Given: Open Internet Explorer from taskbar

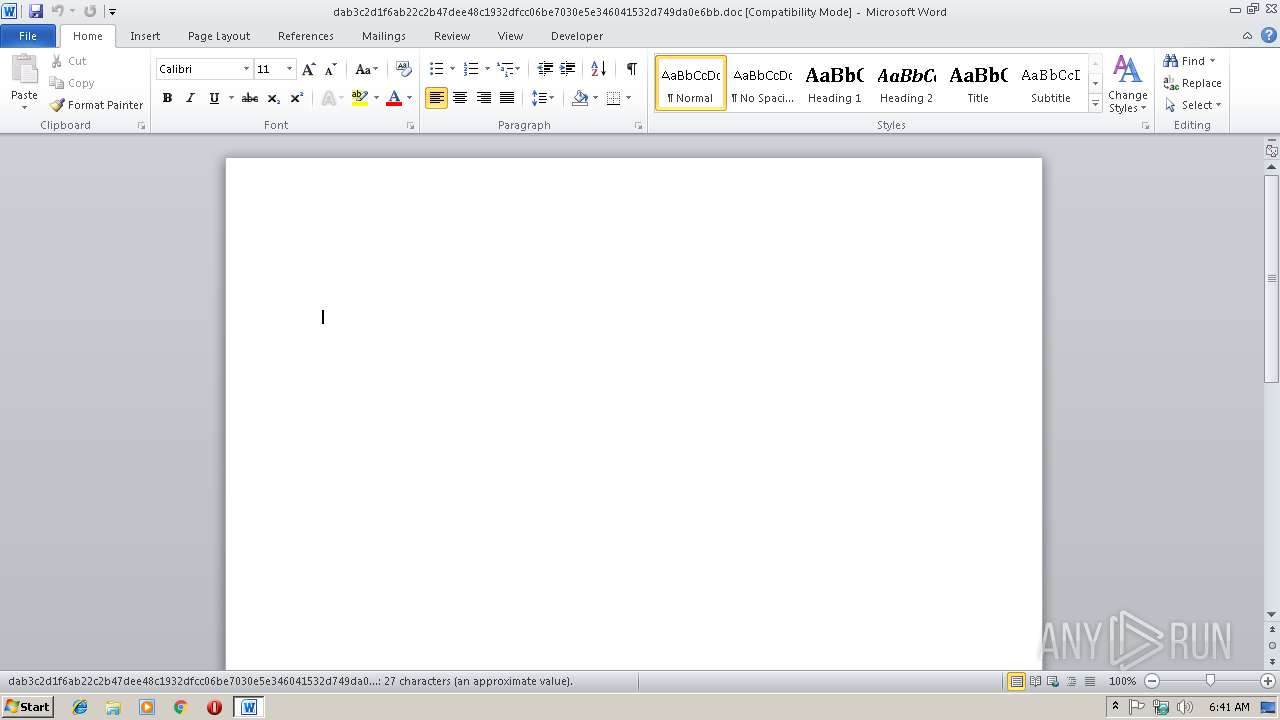Looking at the screenshot, I should (80, 707).
